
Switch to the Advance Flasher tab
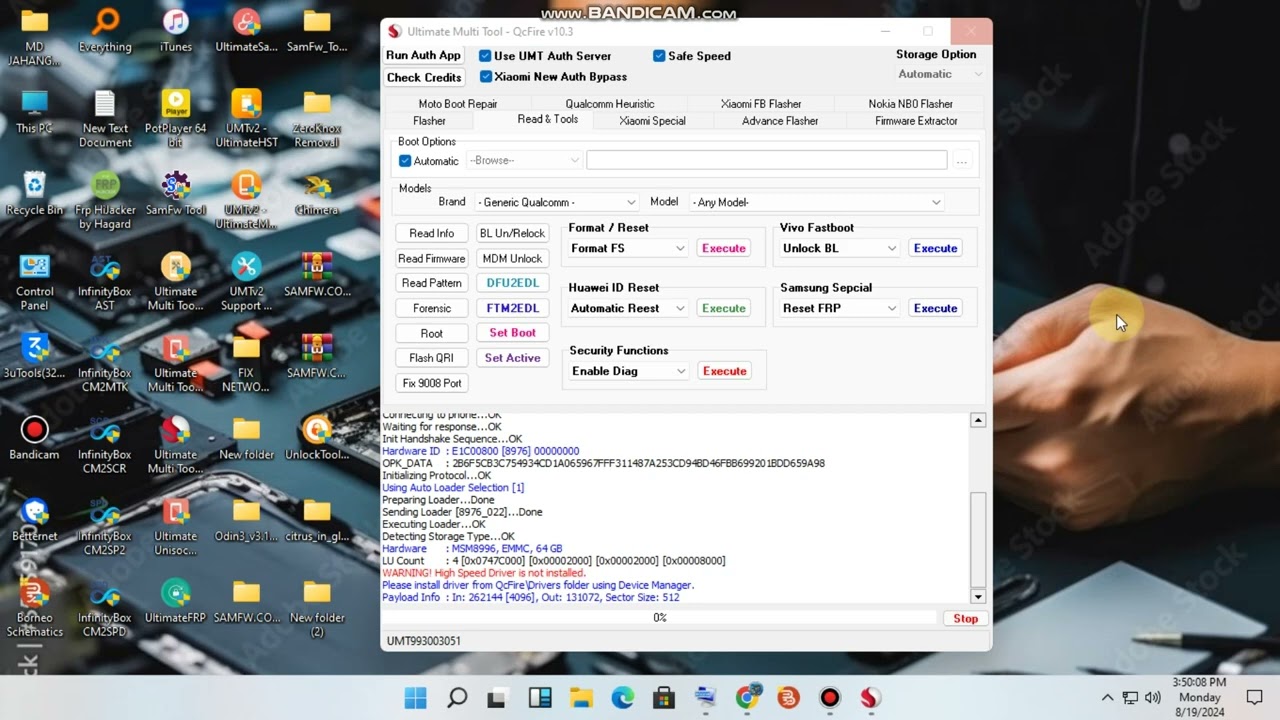point(780,121)
